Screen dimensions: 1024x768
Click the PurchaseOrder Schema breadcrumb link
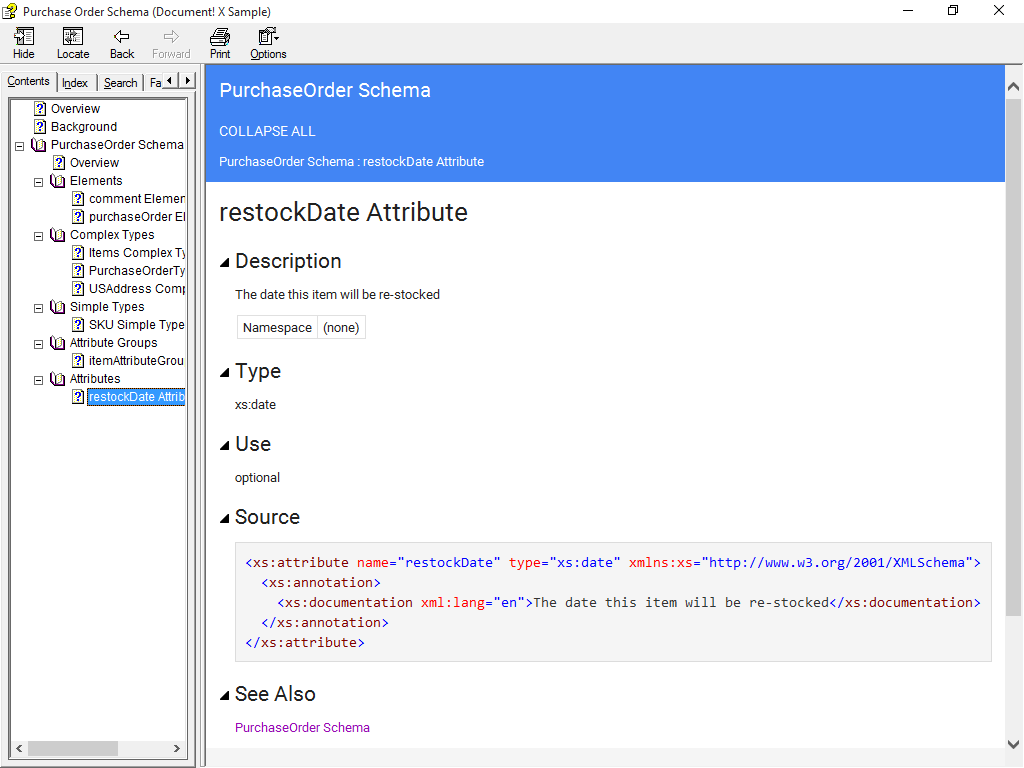(x=286, y=161)
